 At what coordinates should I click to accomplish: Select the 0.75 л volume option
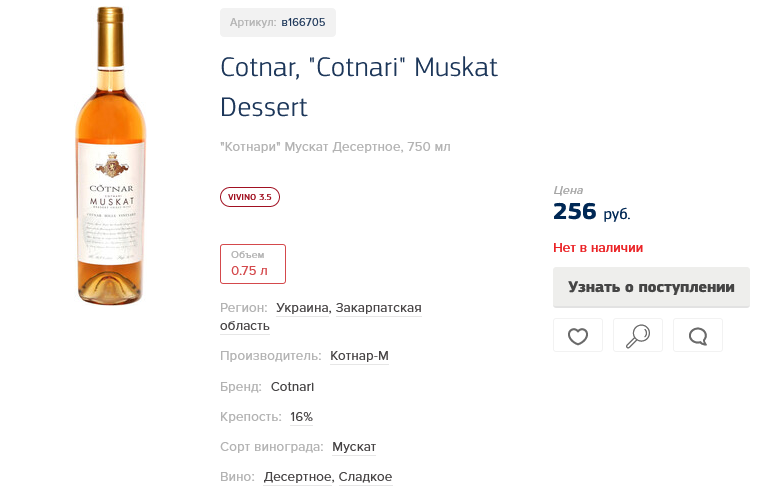pos(253,264)
